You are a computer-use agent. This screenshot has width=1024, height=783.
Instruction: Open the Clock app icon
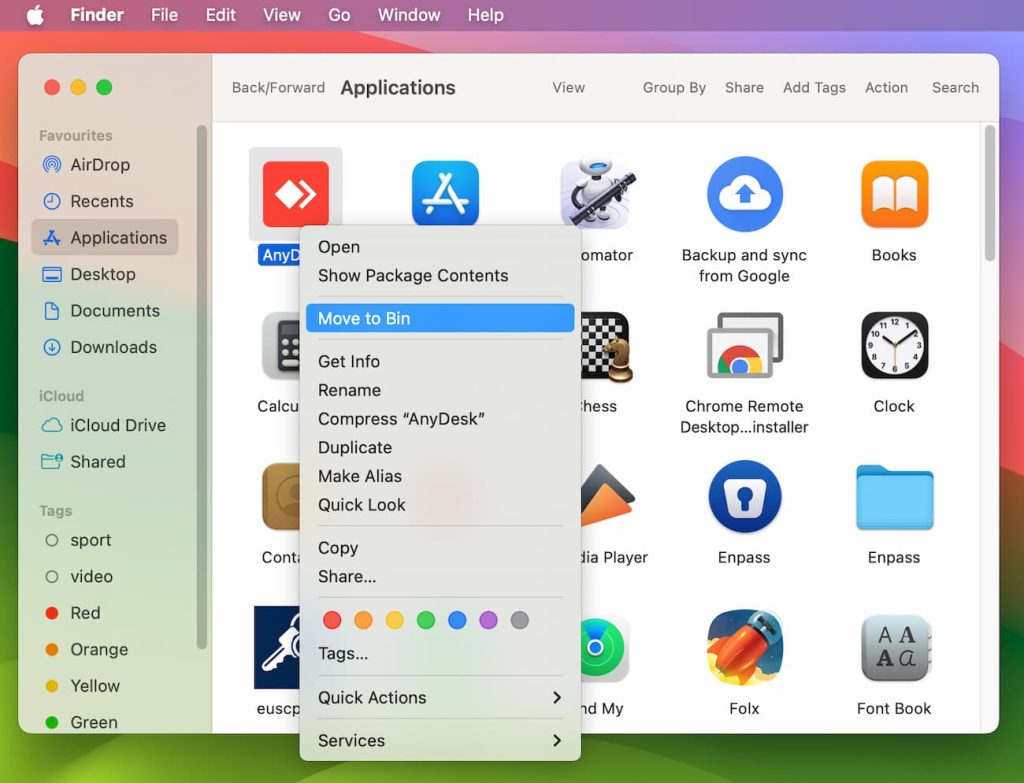point(893,345)
